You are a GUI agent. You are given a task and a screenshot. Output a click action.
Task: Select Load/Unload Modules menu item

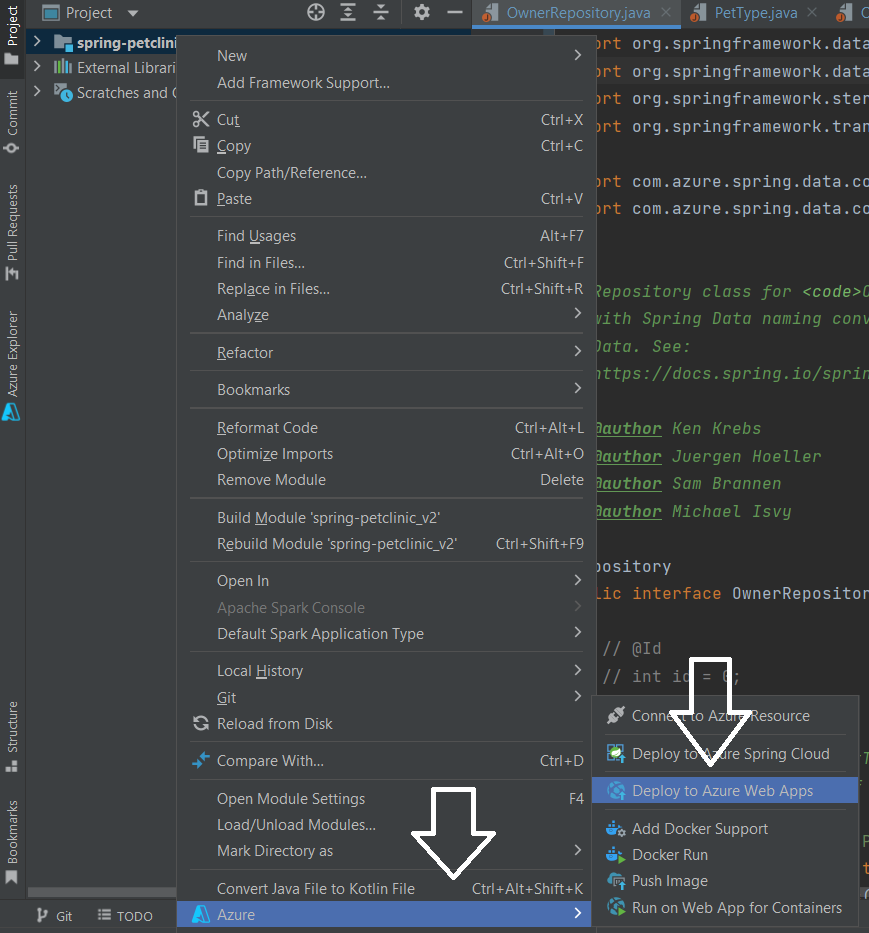[386, 825]
